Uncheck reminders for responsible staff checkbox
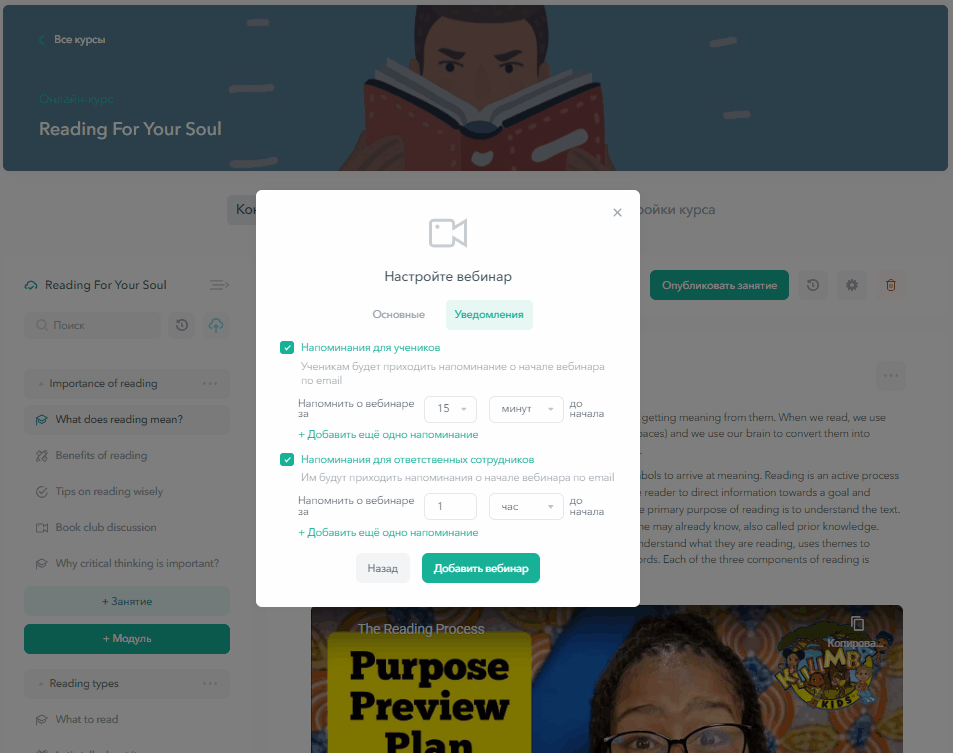 (287, 459)
